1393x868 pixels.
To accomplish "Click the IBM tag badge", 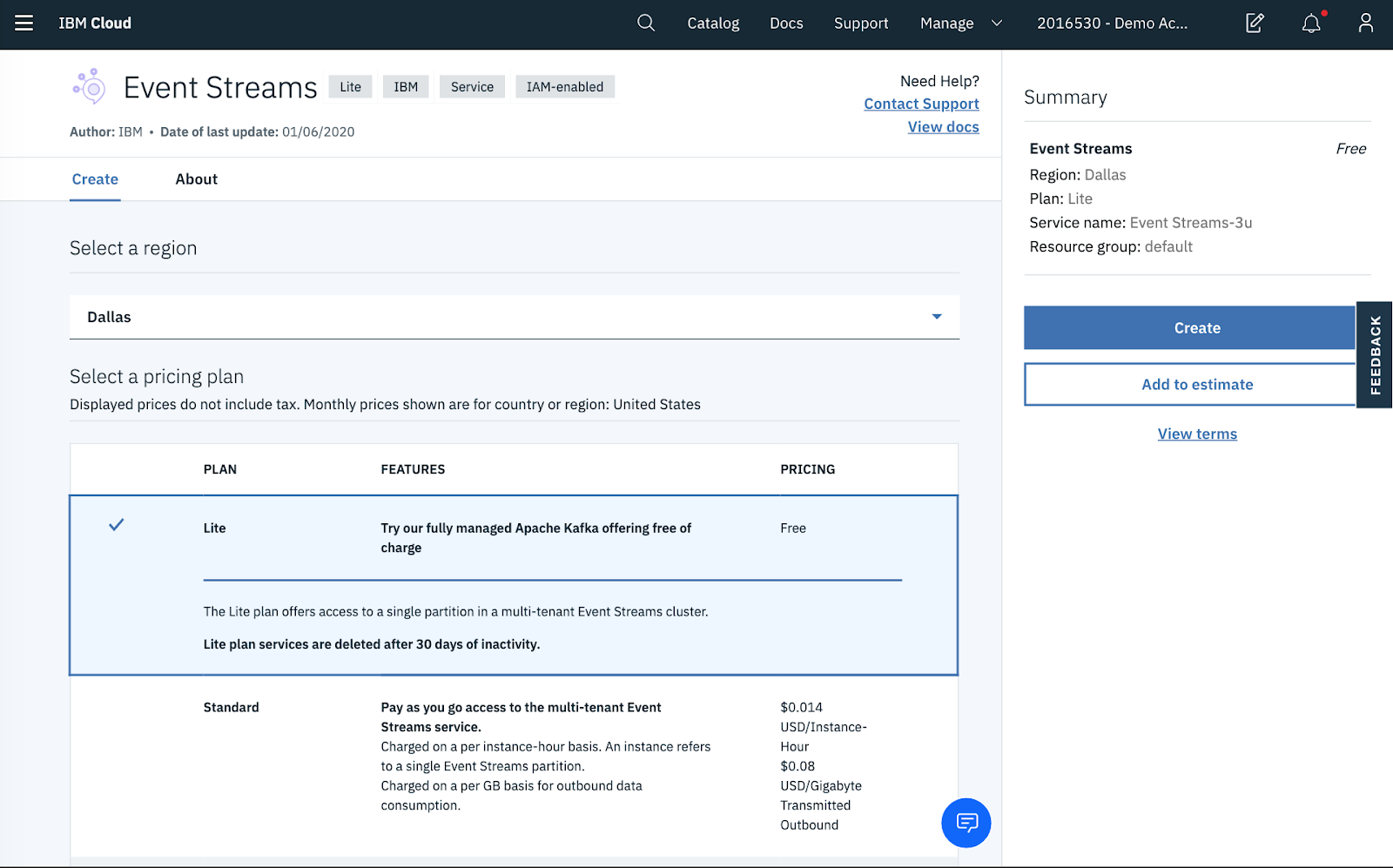I will [x=406, y=87].
